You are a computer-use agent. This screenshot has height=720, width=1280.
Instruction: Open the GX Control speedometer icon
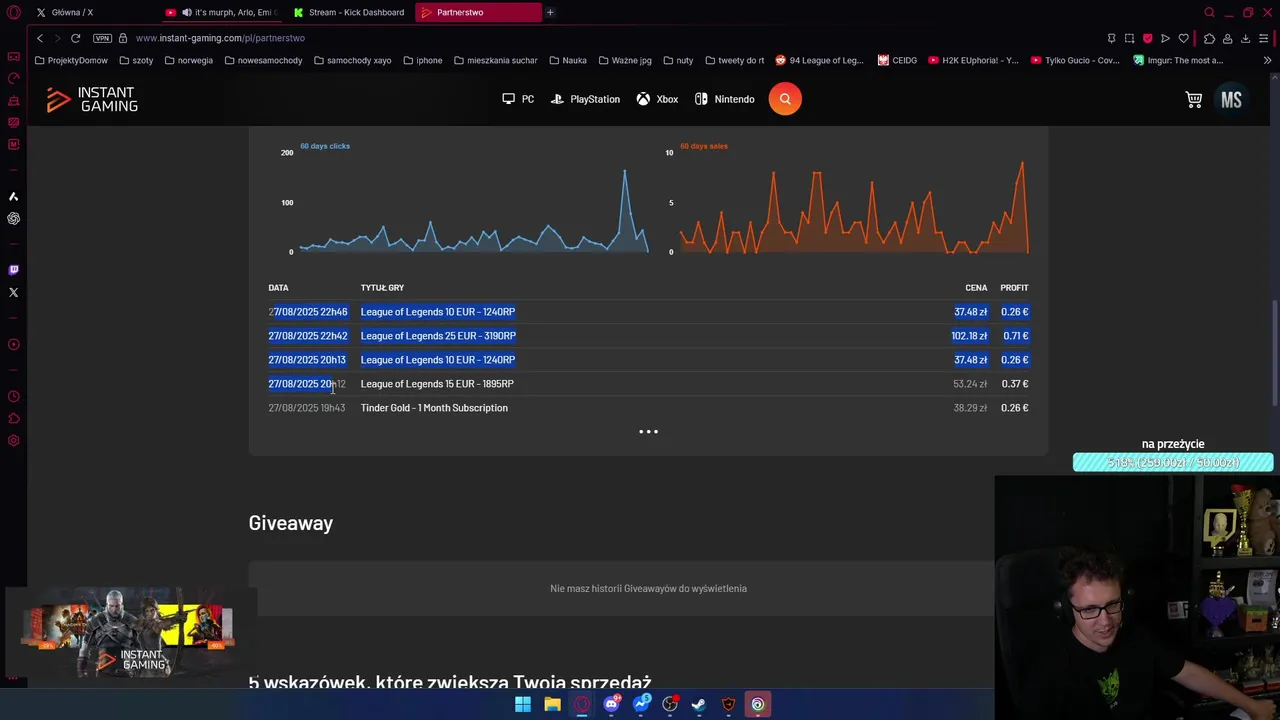pos(13,79)
